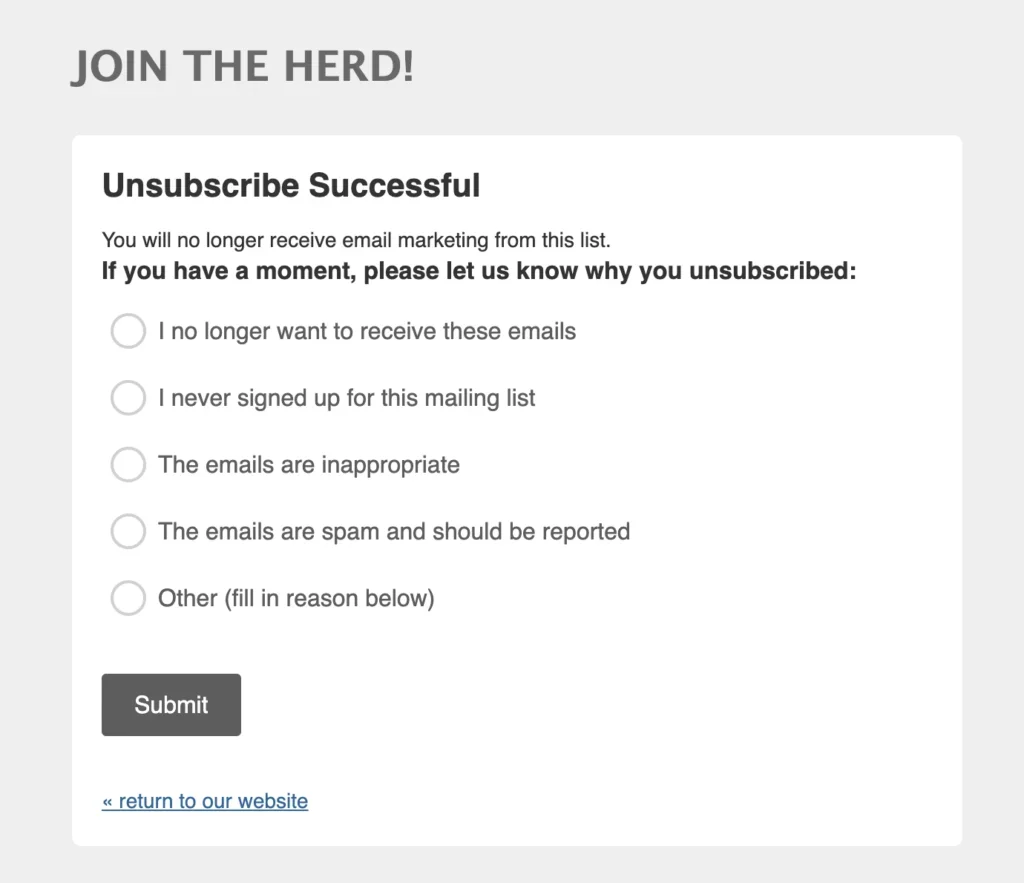
Task: Click the radio circle beside the spam option
Action: click(x=128, y=531)
